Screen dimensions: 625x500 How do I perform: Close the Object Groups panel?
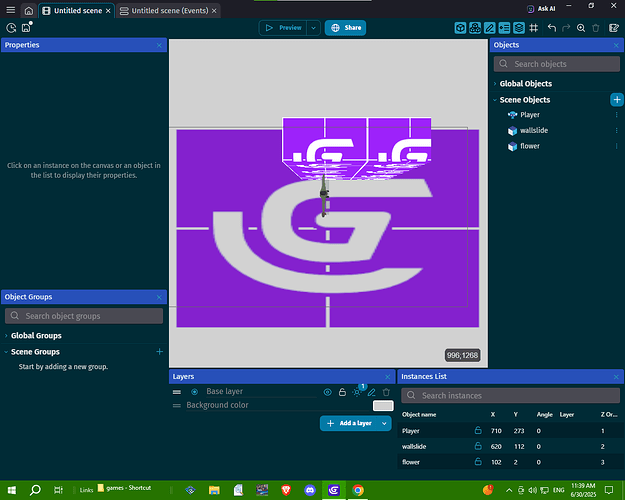pos(159,297)
